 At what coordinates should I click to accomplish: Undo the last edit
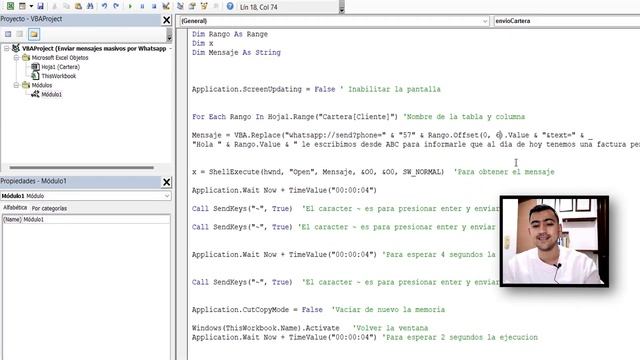point(104,6)
